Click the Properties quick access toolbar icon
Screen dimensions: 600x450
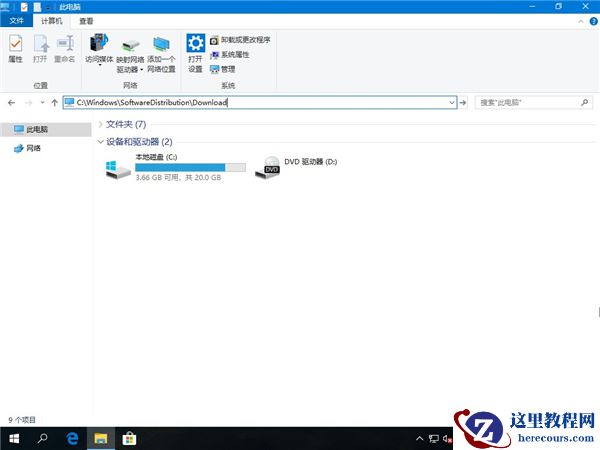(24, 7)
